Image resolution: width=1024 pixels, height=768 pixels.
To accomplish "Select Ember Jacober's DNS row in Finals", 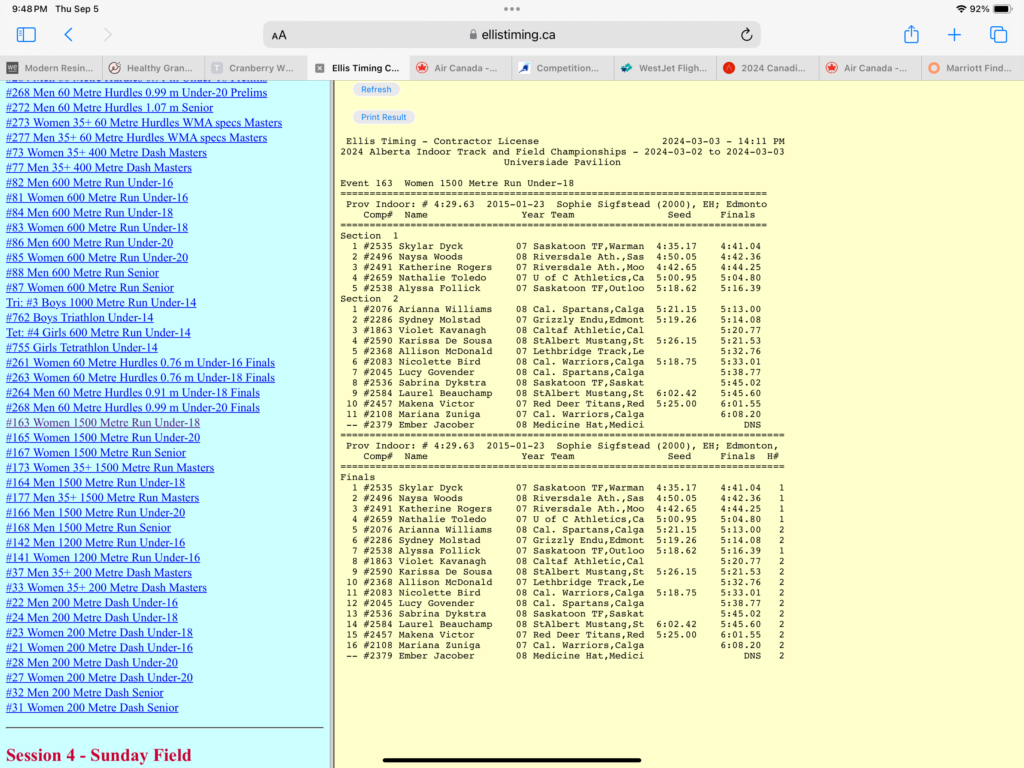I will coord(565,656).
